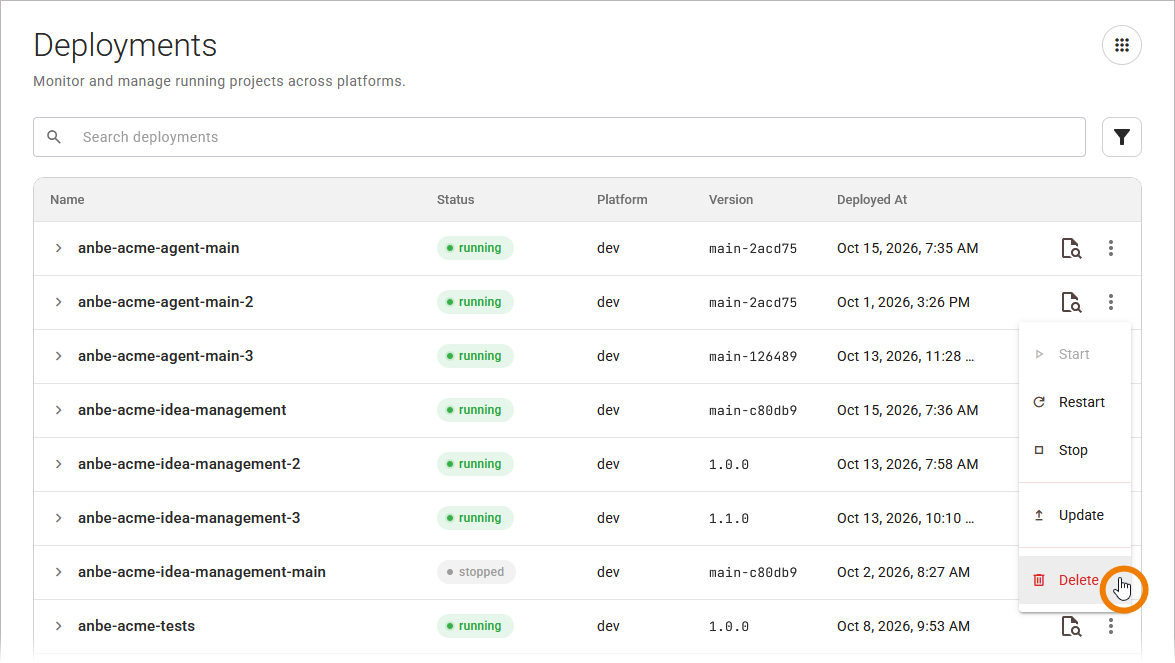This screenshot has height=663, width=1175.
Task: Open the apps grid button
Action: [x=1121, y=45]
